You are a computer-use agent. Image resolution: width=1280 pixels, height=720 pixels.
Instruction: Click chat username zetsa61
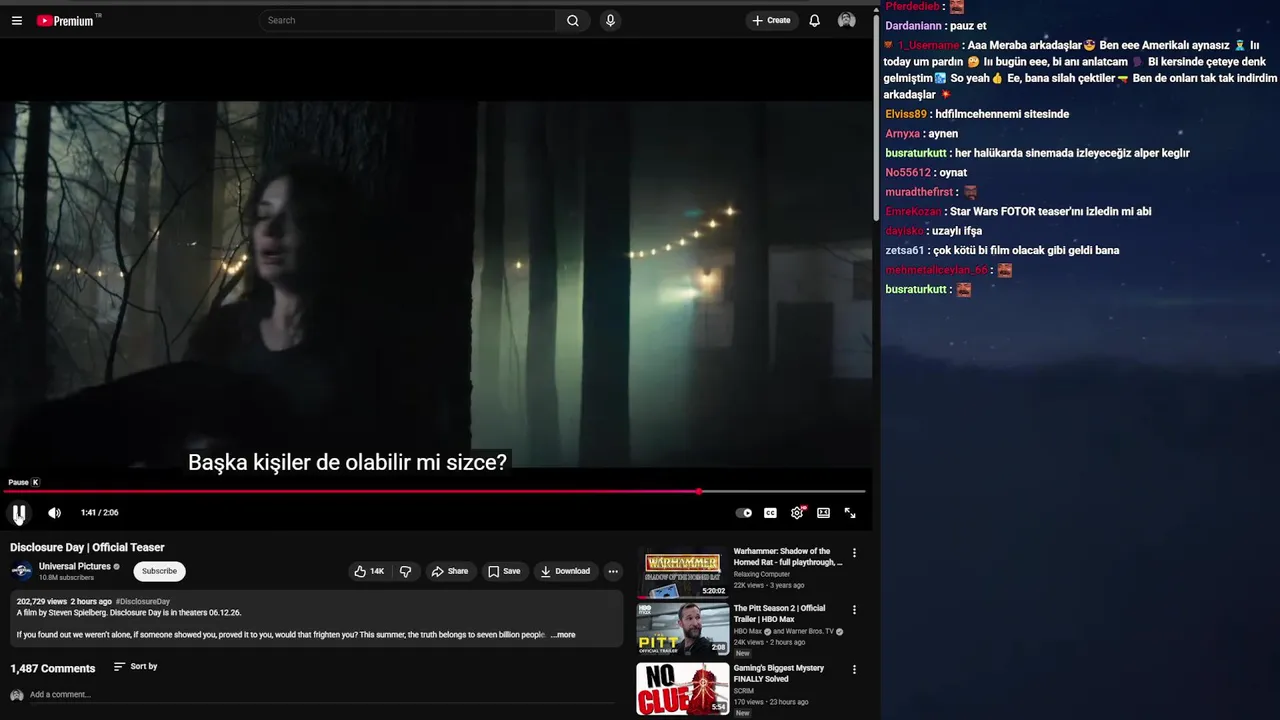click(x=905, y=250)
